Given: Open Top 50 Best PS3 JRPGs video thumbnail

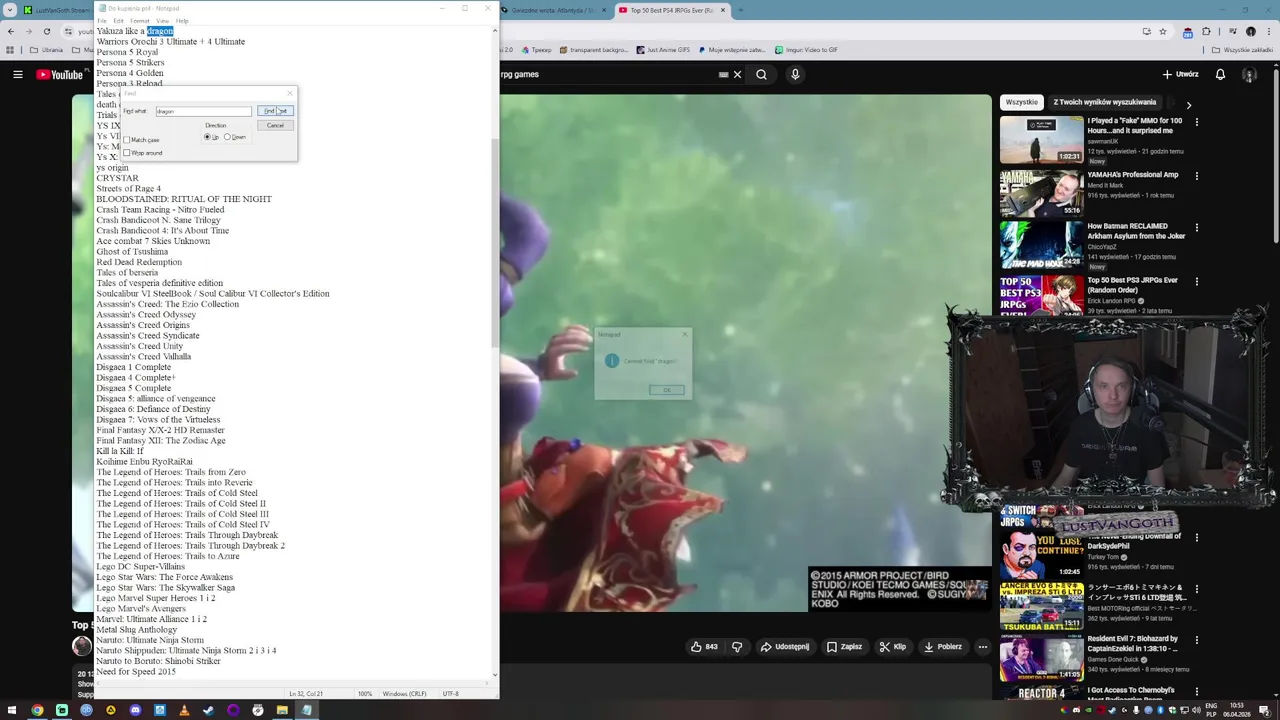Looking at the screenshot, I should (x=1041, y=296).
